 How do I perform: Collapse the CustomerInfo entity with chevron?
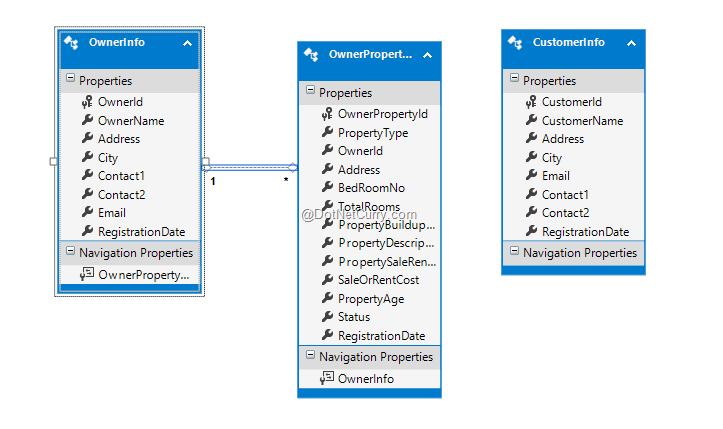click(x=630, y=43)
